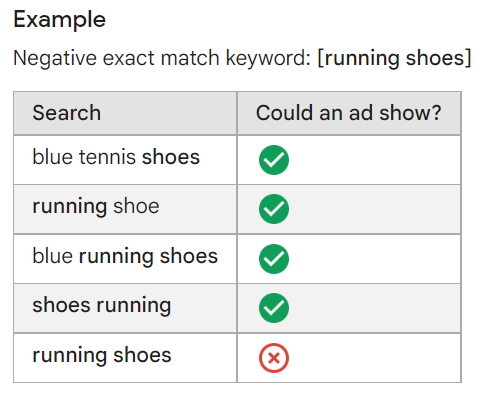Click the green checkmark for blue running shoes
484x394 pixels.
pyautogui.click(x=274, y=259)
